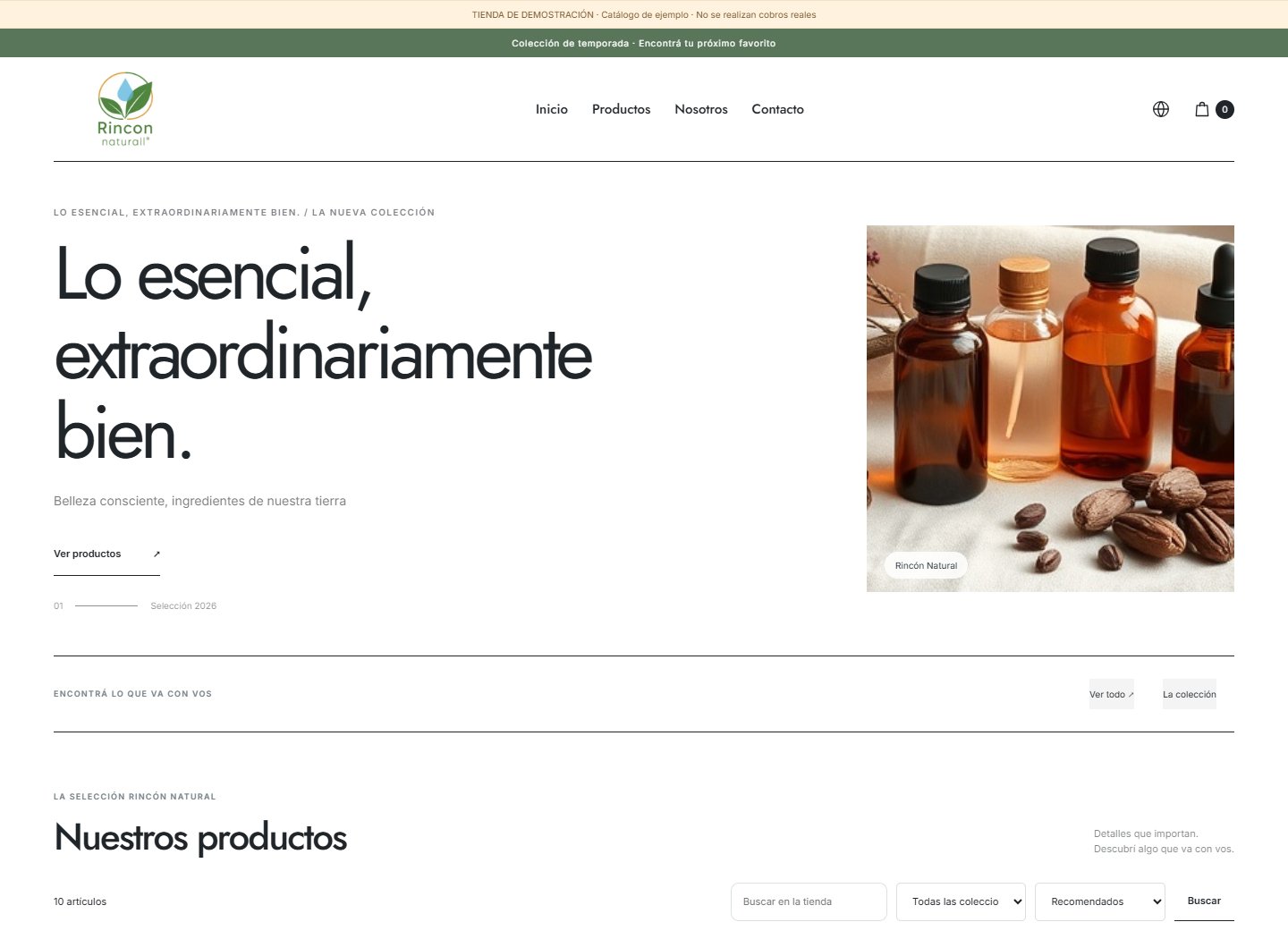Click the Rincón Natural image label
This screenshot has width=1288, height=939.
click(x=926, y=566)
